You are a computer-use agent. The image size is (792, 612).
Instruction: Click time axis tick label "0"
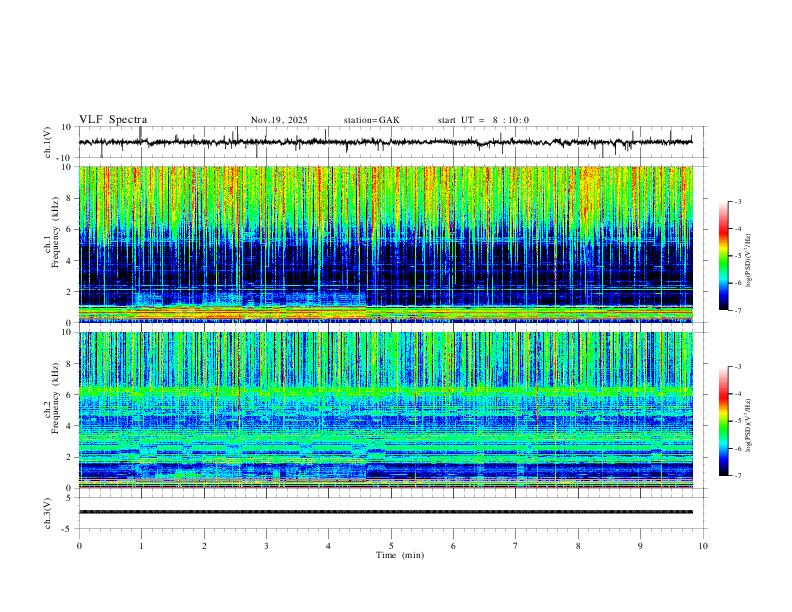pyautogui.click(x=79, y=546)
